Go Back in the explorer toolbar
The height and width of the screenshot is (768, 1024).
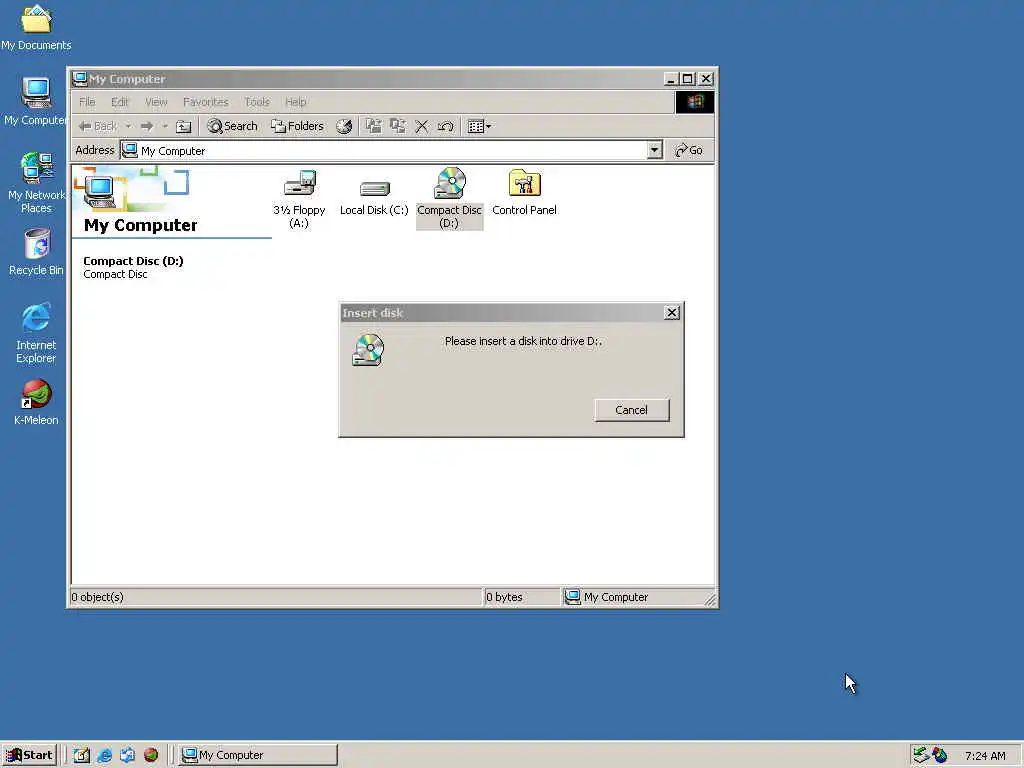[x=97, y=126]
